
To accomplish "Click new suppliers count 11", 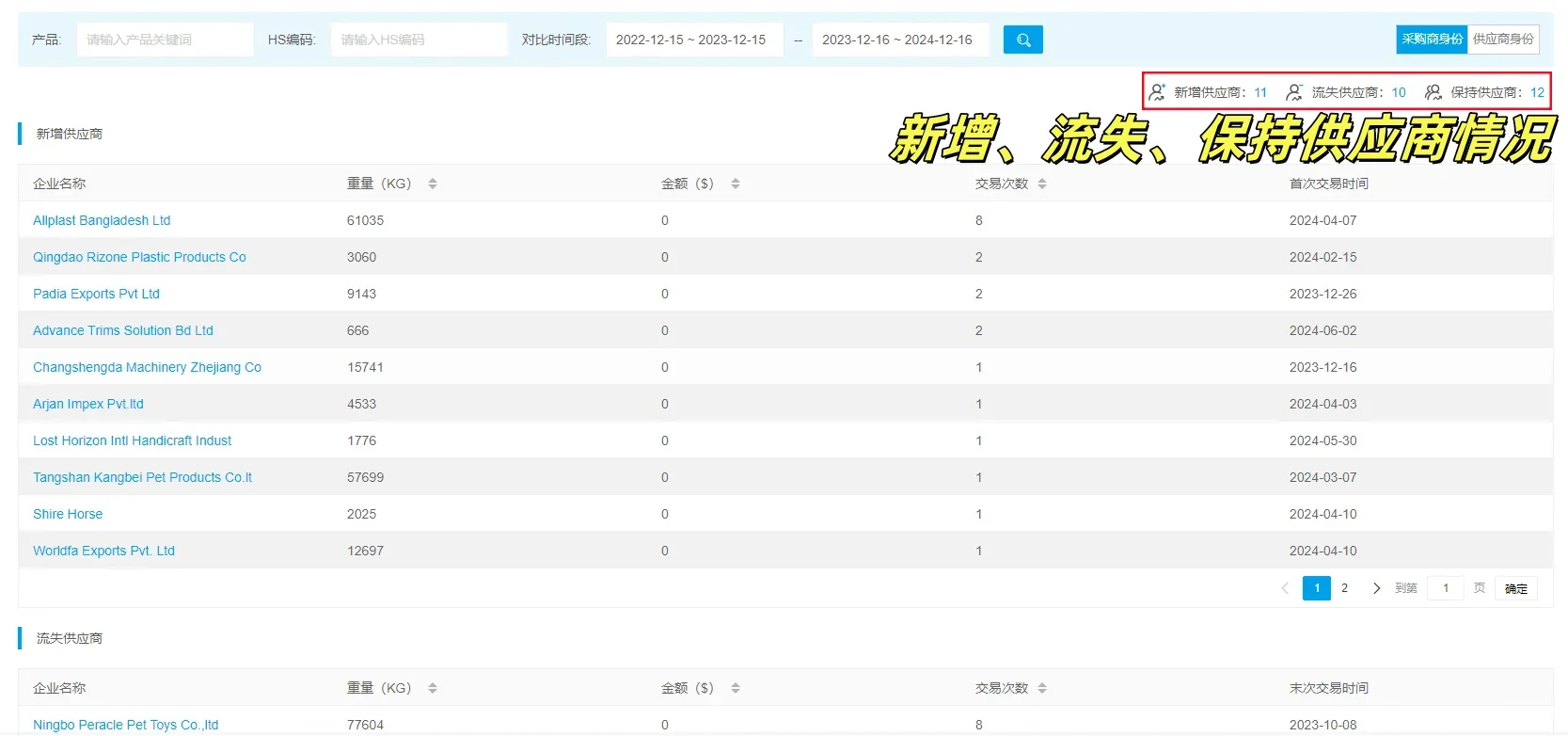I will click(x=1260, y=92).
